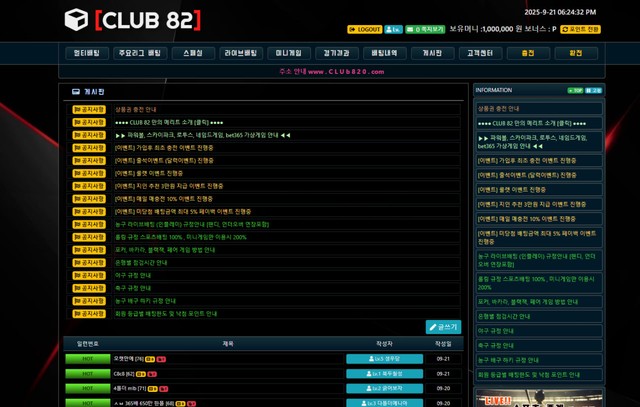Image resolution: width=640 pixels, height=407 pixels.
Task: Open the 야구 규정 안내 link in INFORMATION sidebar
Action: (496, 330)
